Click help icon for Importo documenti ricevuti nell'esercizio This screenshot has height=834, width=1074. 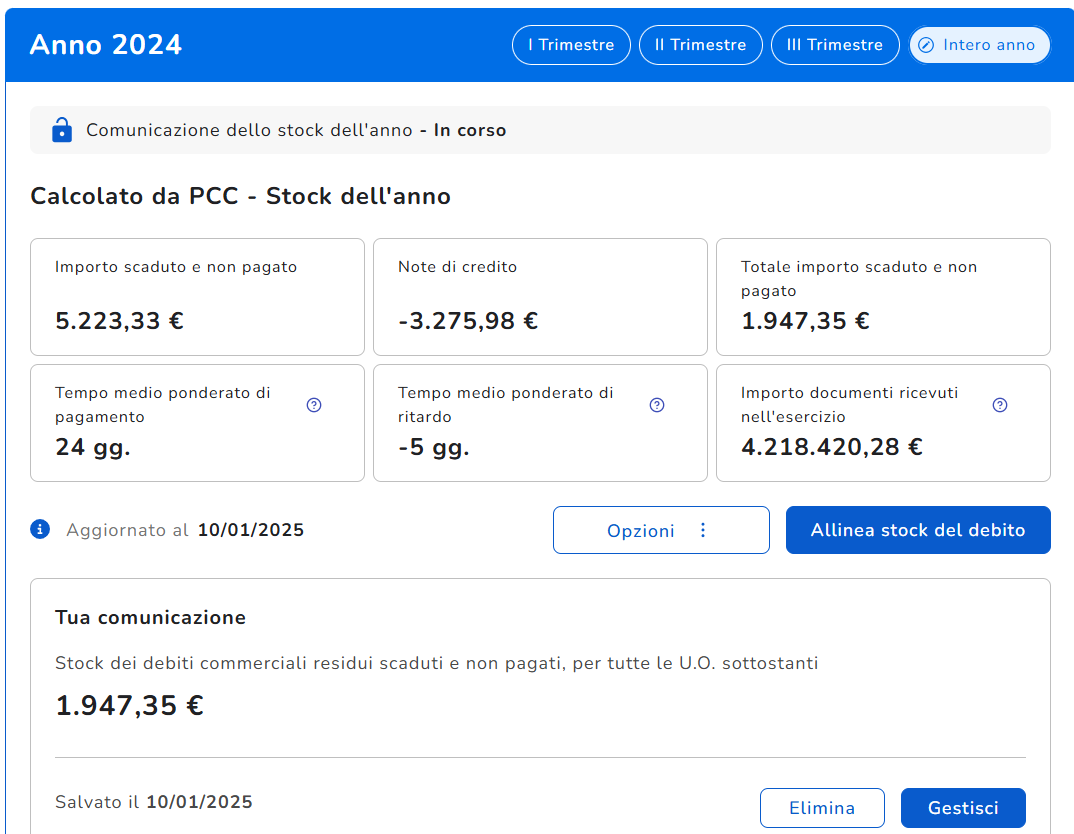coord(1000,405)
